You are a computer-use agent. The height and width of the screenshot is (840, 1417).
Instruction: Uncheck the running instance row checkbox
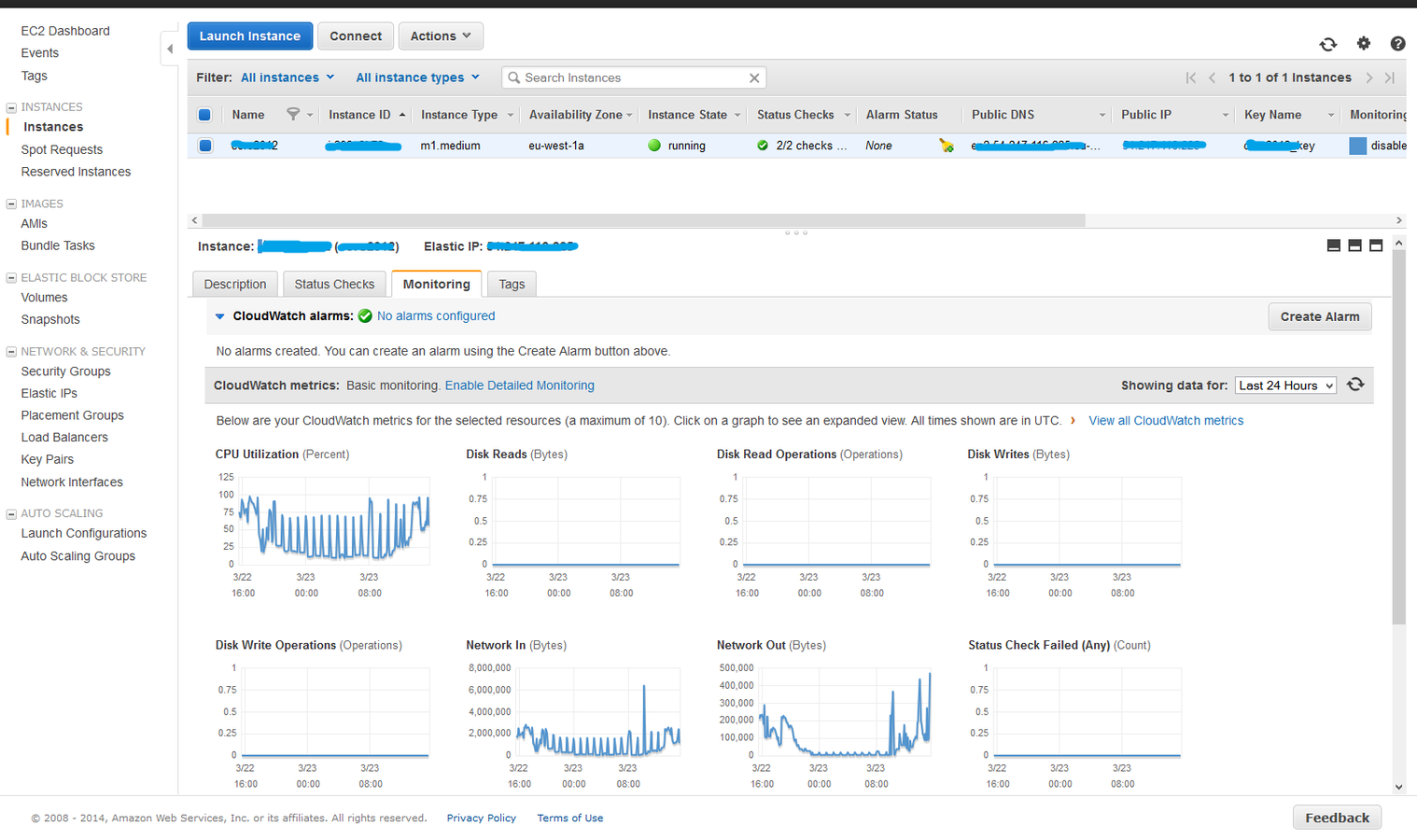coord(205,146)
